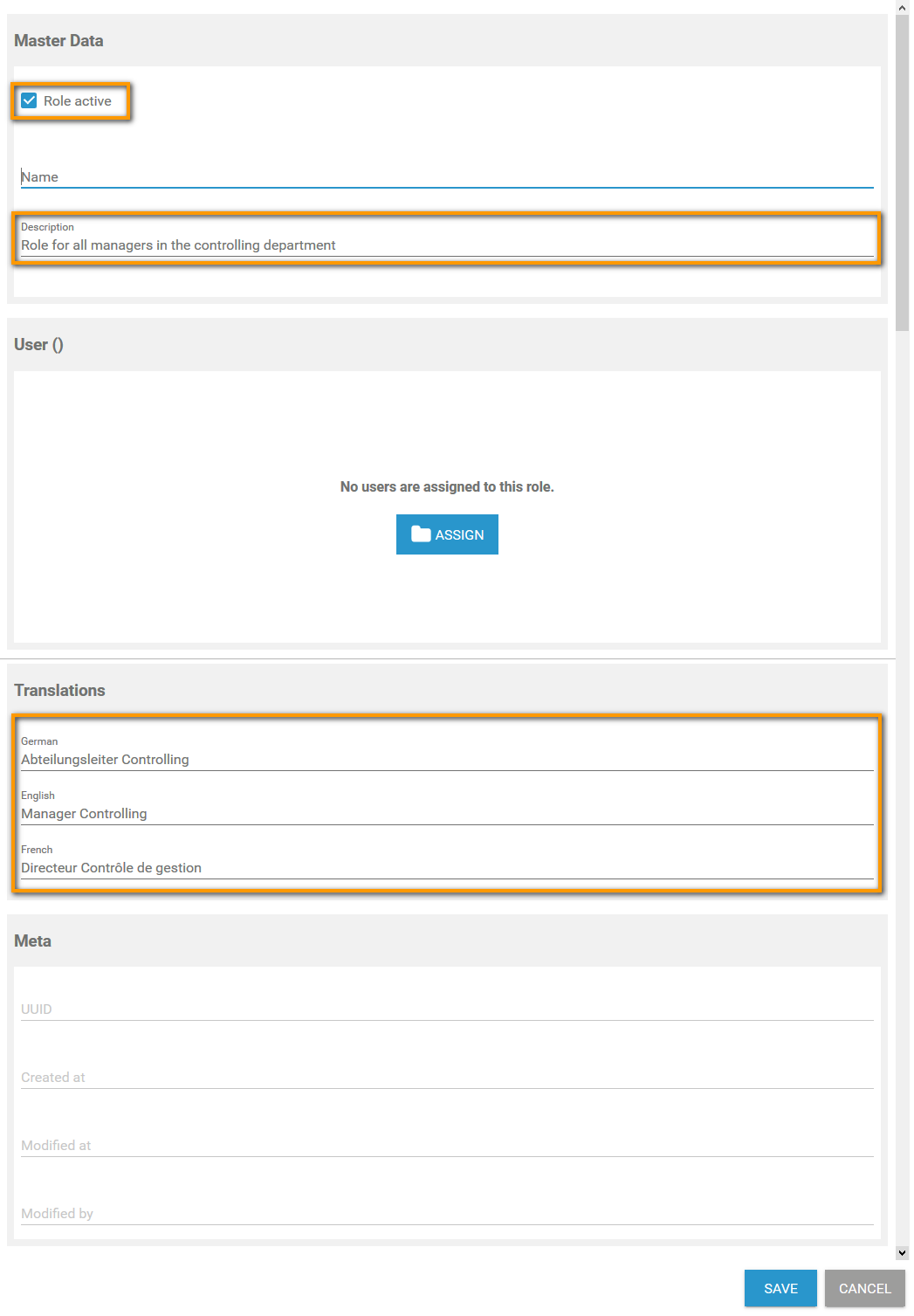
Task: Focus the Modified by field
Action: [446, 1213]
